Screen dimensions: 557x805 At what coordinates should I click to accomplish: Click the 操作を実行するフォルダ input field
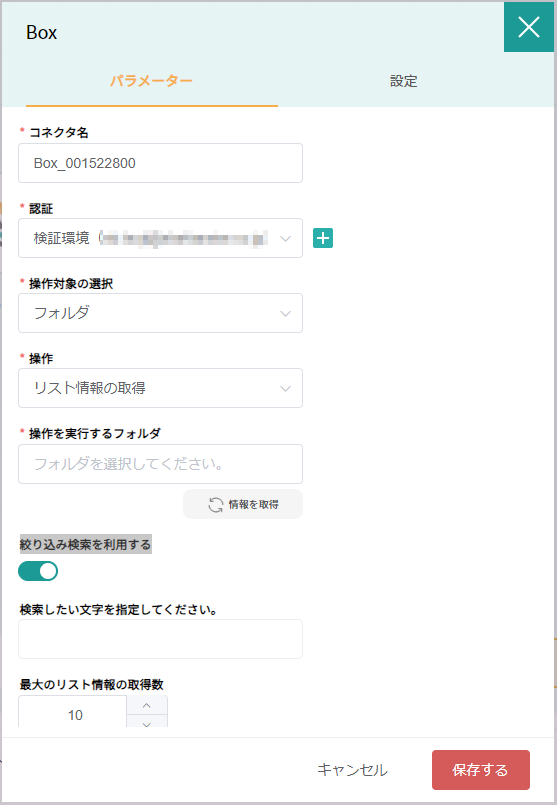160,464
